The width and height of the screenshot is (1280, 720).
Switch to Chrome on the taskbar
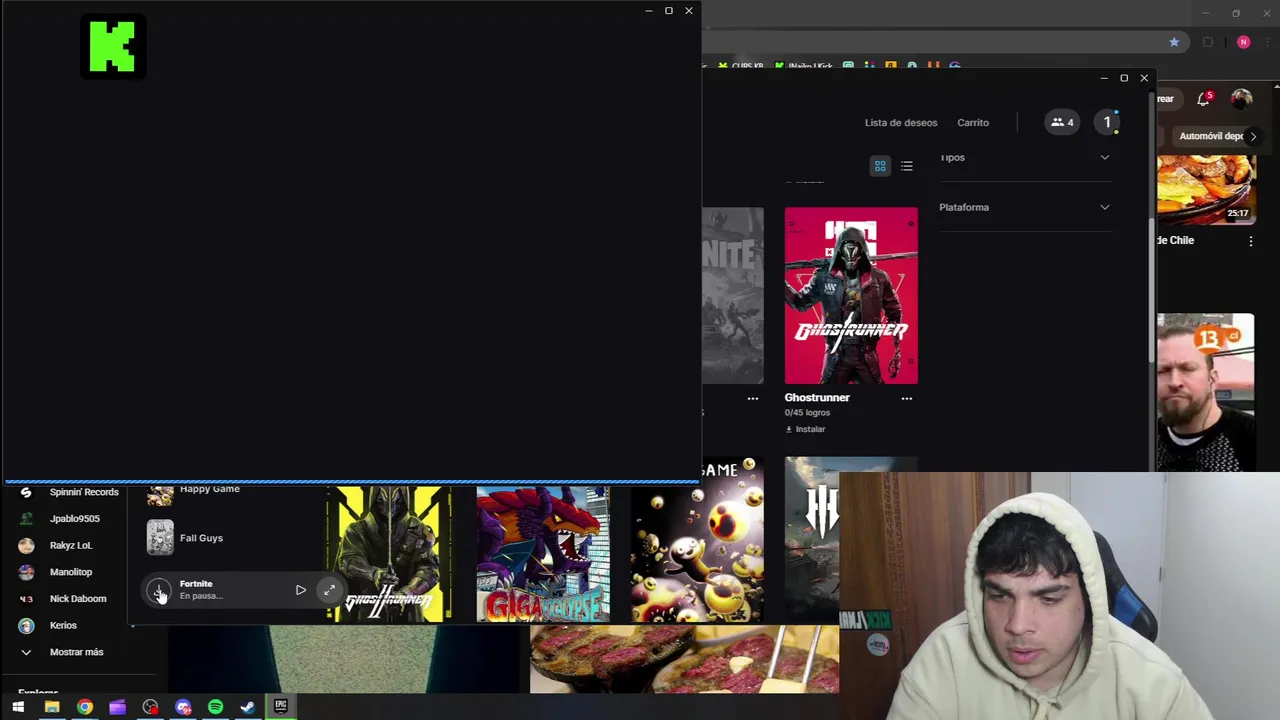85,707
